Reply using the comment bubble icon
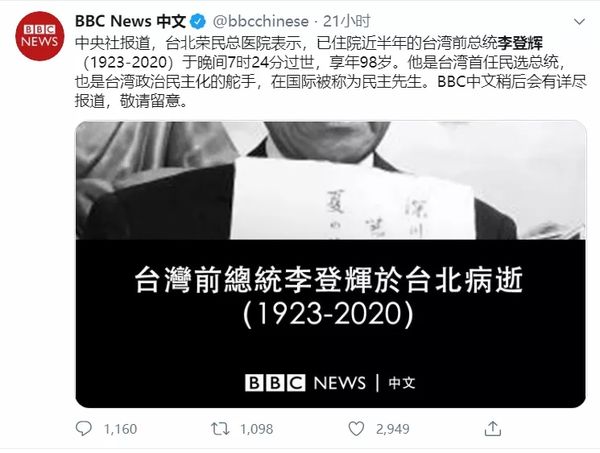The image size is (600, 453). pos(83,429)
